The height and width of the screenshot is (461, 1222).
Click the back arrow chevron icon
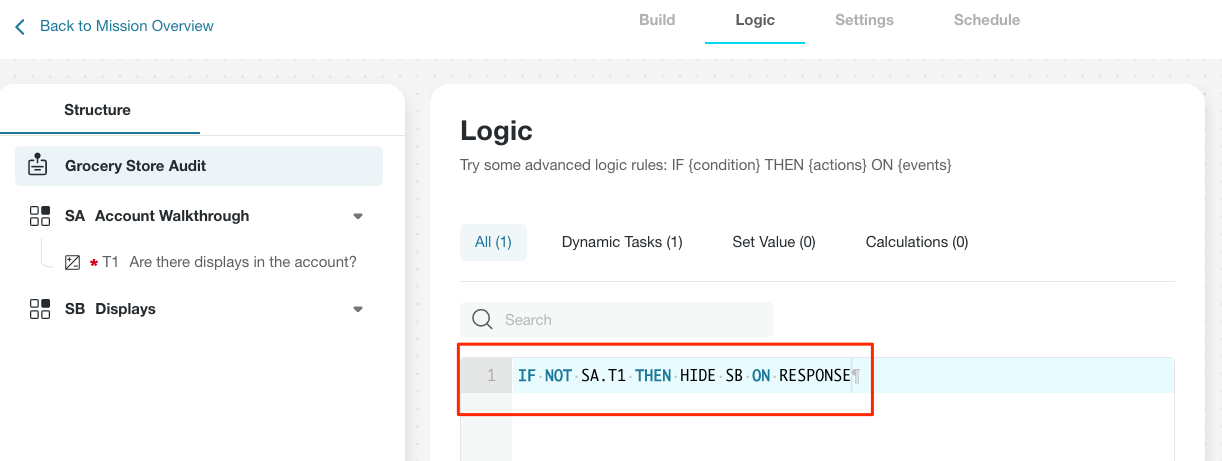pos(20,26)
